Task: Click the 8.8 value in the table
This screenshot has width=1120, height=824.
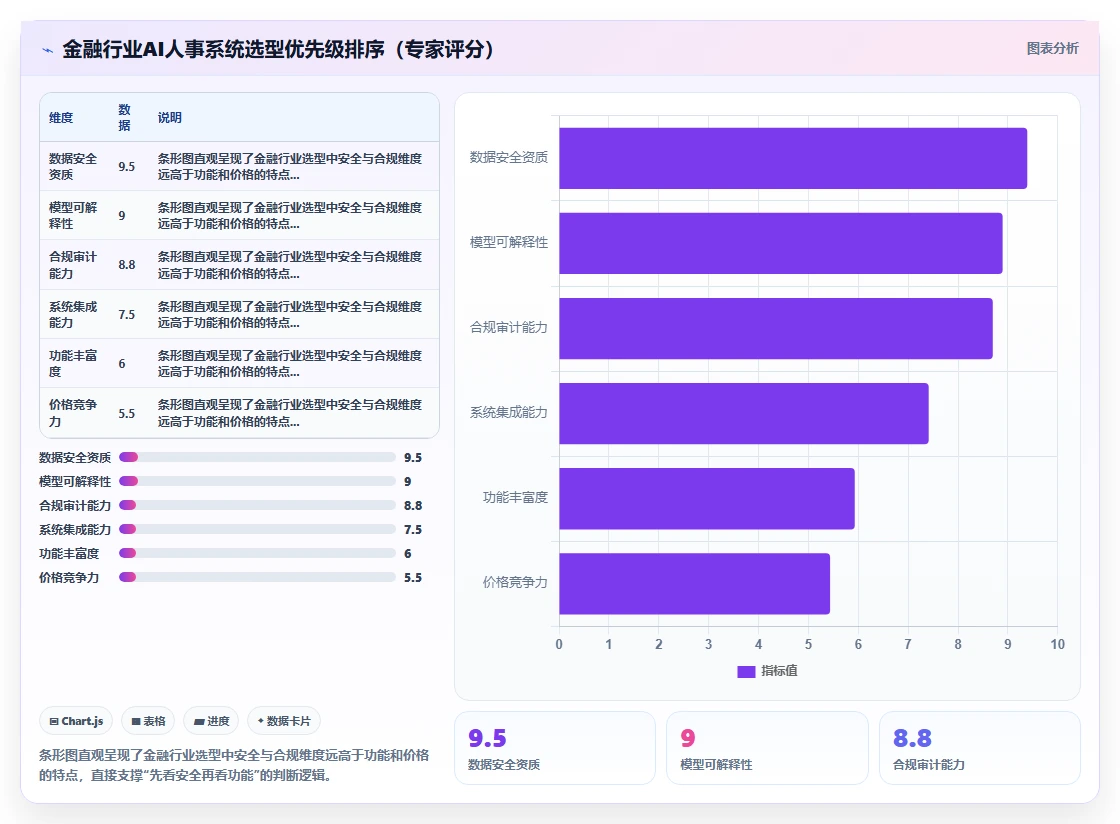Action: (126, 265)
